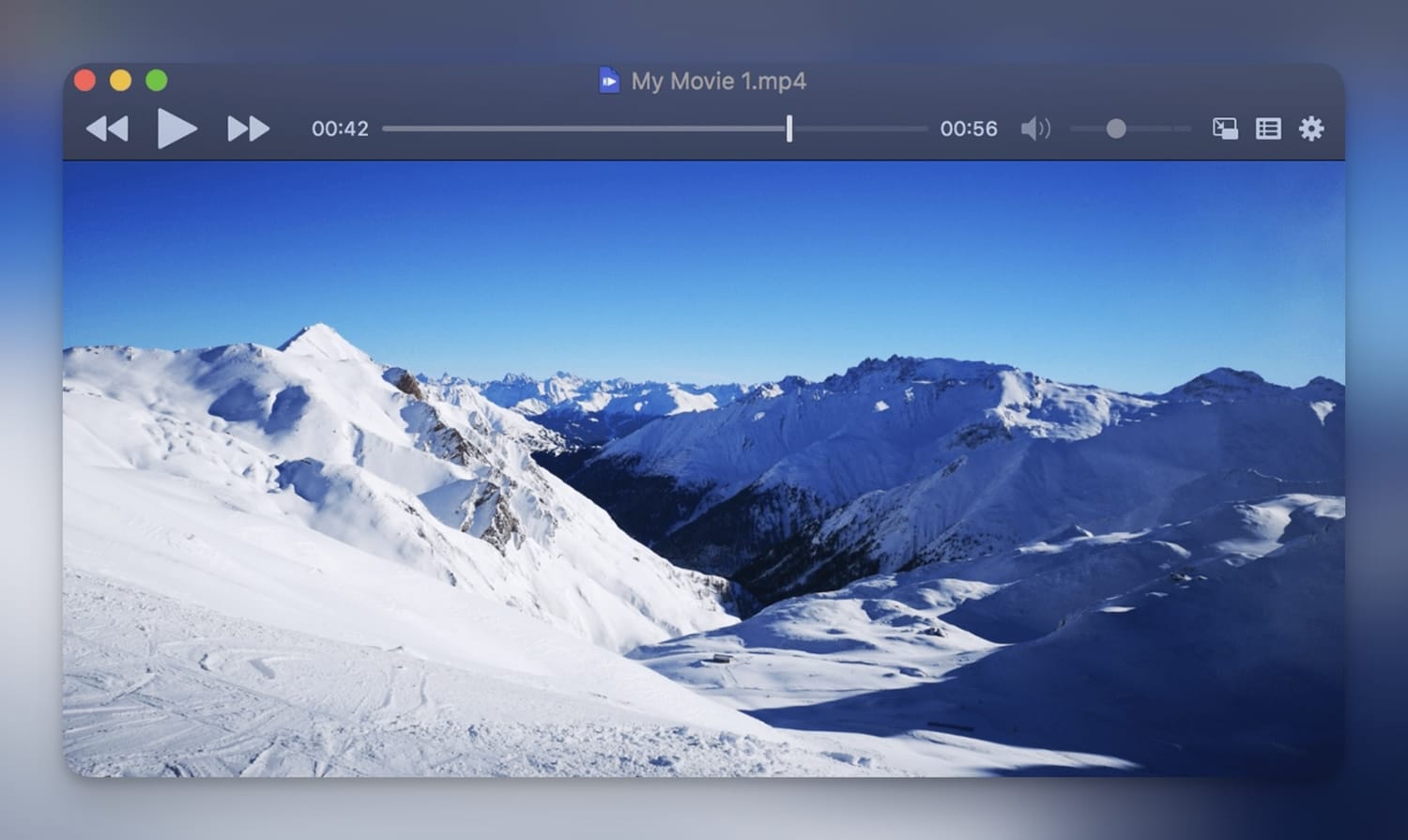The image size is (1408, 840).
Task: Click the total duration 00:56
Action: (x=969, y=129)
